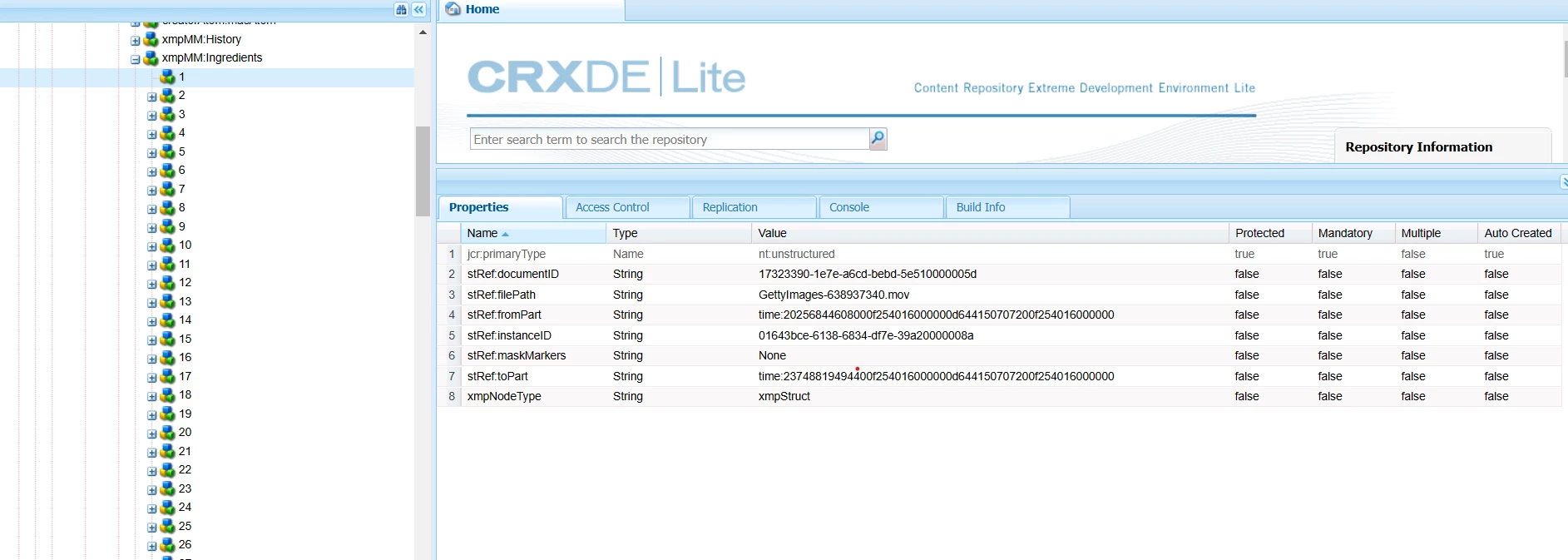Select tree item 15
1568x560 pixels.
tap(185, 339)
